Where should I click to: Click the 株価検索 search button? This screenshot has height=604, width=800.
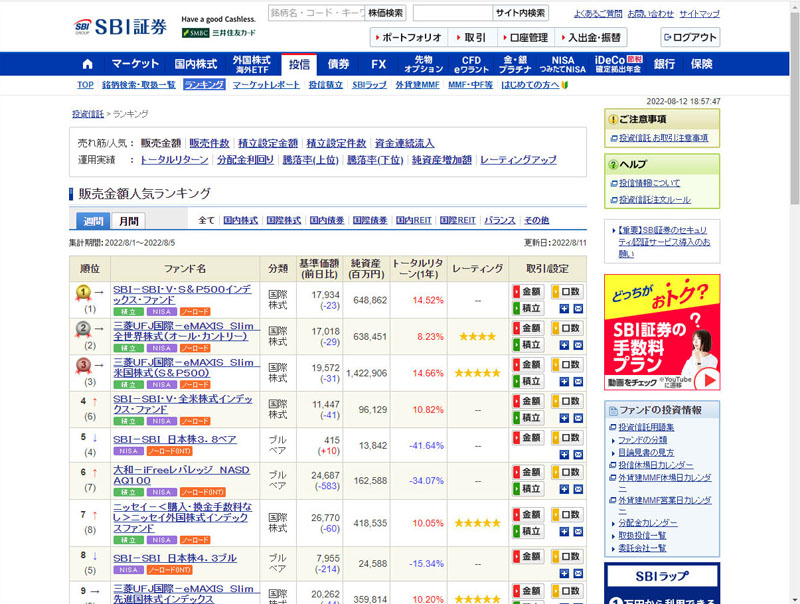coord(386,13)
